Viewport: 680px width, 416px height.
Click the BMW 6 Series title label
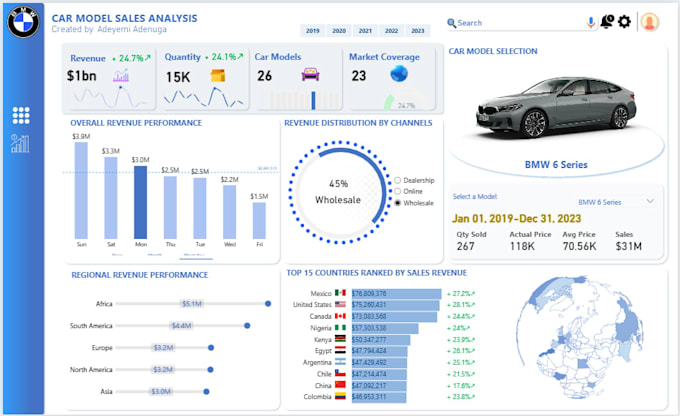click(556, 164)
